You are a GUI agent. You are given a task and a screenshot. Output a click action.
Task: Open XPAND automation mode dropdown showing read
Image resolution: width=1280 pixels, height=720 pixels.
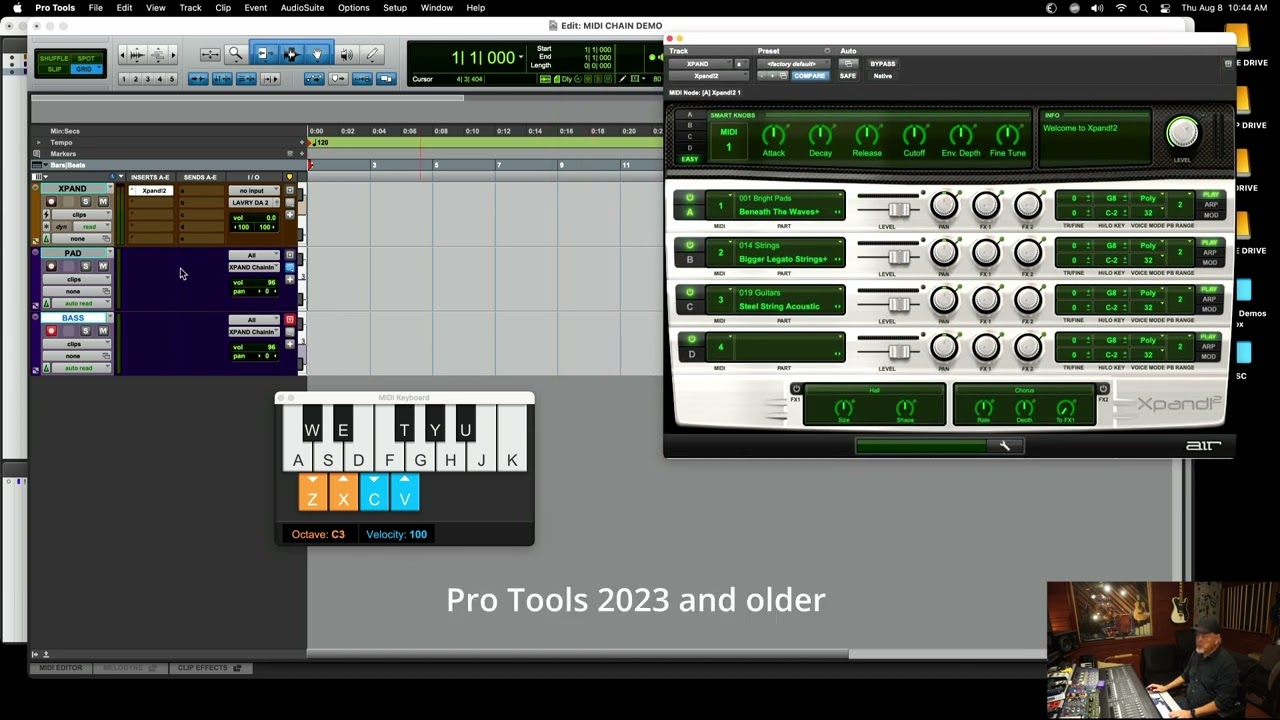click(x=90, y=227)
